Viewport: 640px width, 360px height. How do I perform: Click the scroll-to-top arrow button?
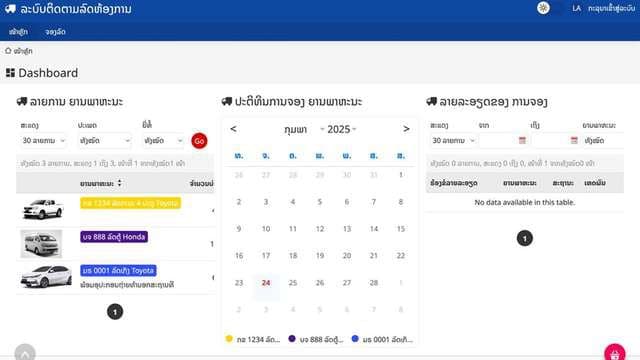click(x=25, y=353)
